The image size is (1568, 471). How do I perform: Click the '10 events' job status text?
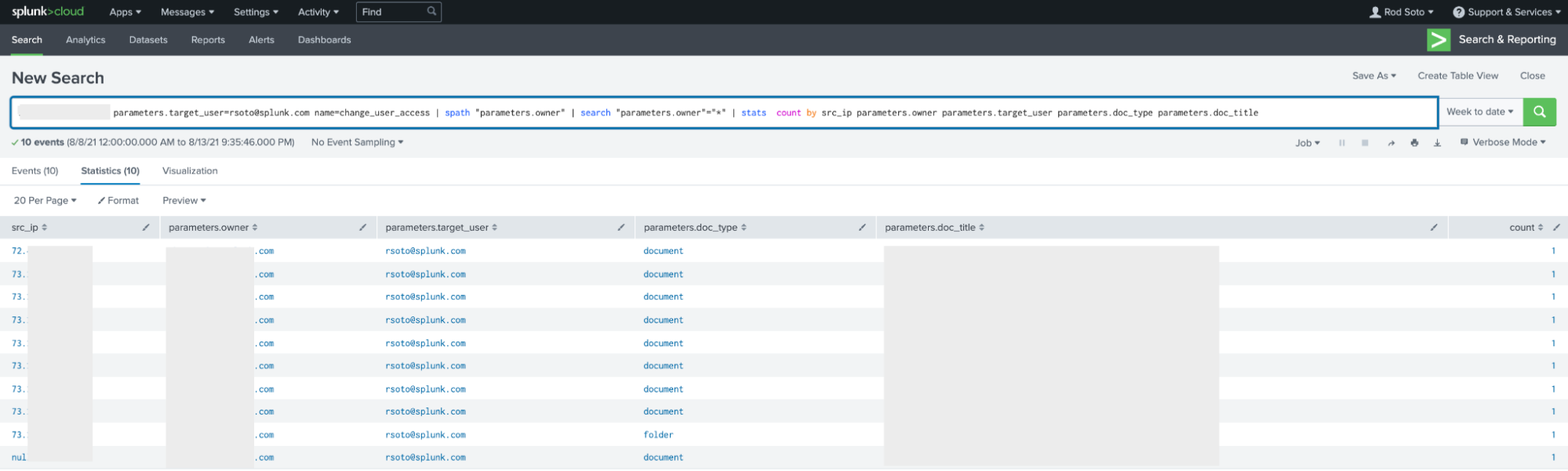click(x=42, y=143)
